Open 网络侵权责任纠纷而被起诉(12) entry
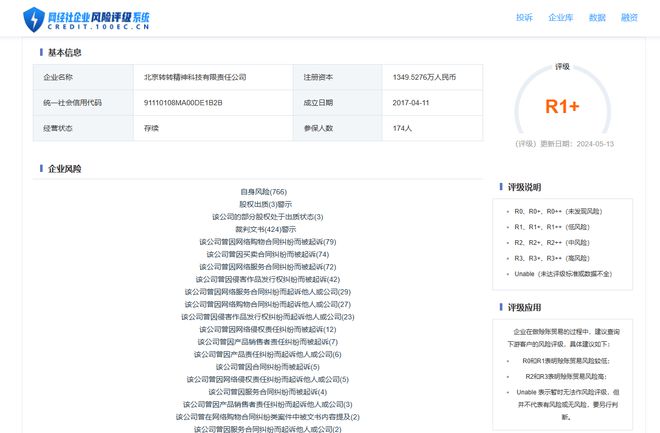Viewport: 660px width, 433px height. coord(268,329)
